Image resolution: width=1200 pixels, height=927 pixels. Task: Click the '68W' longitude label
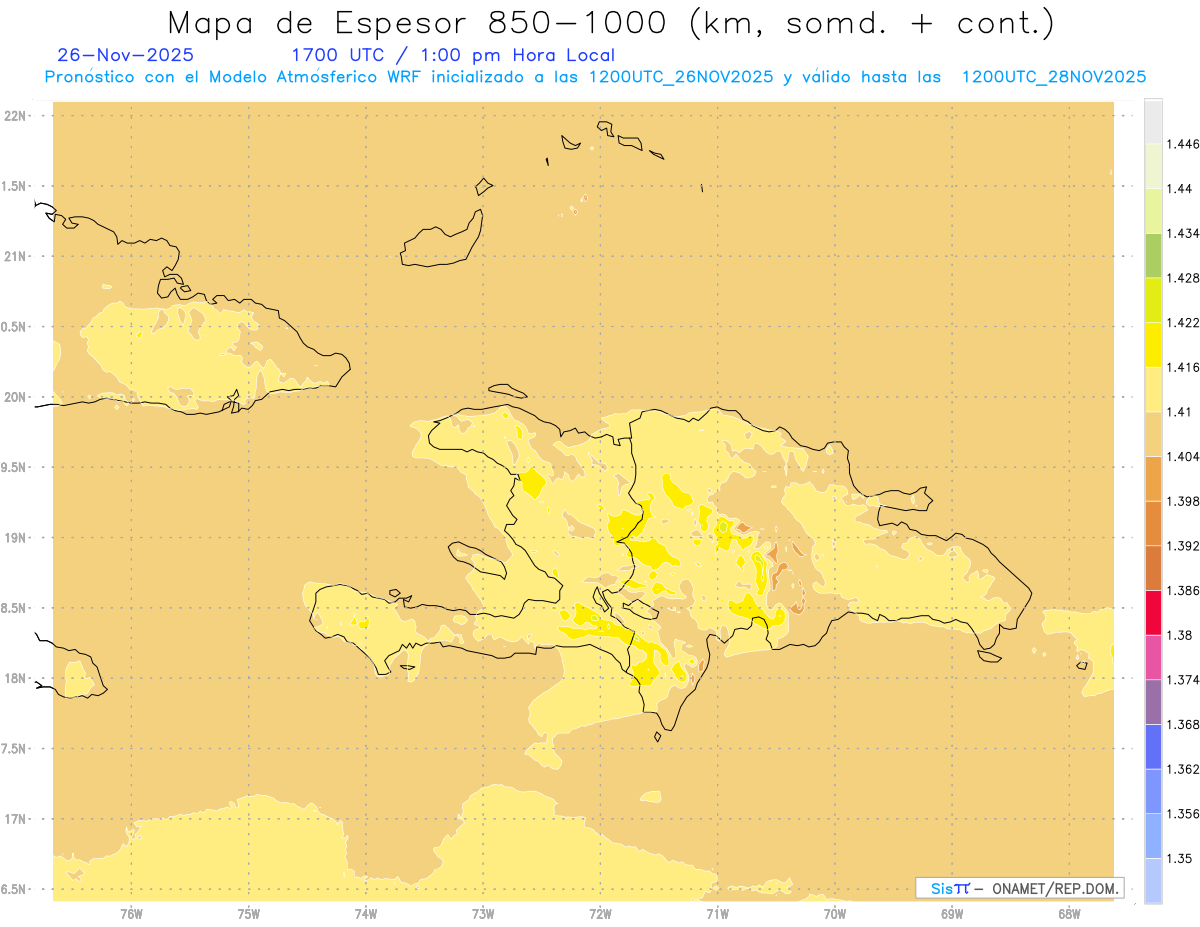click(x=1069, y=914)
